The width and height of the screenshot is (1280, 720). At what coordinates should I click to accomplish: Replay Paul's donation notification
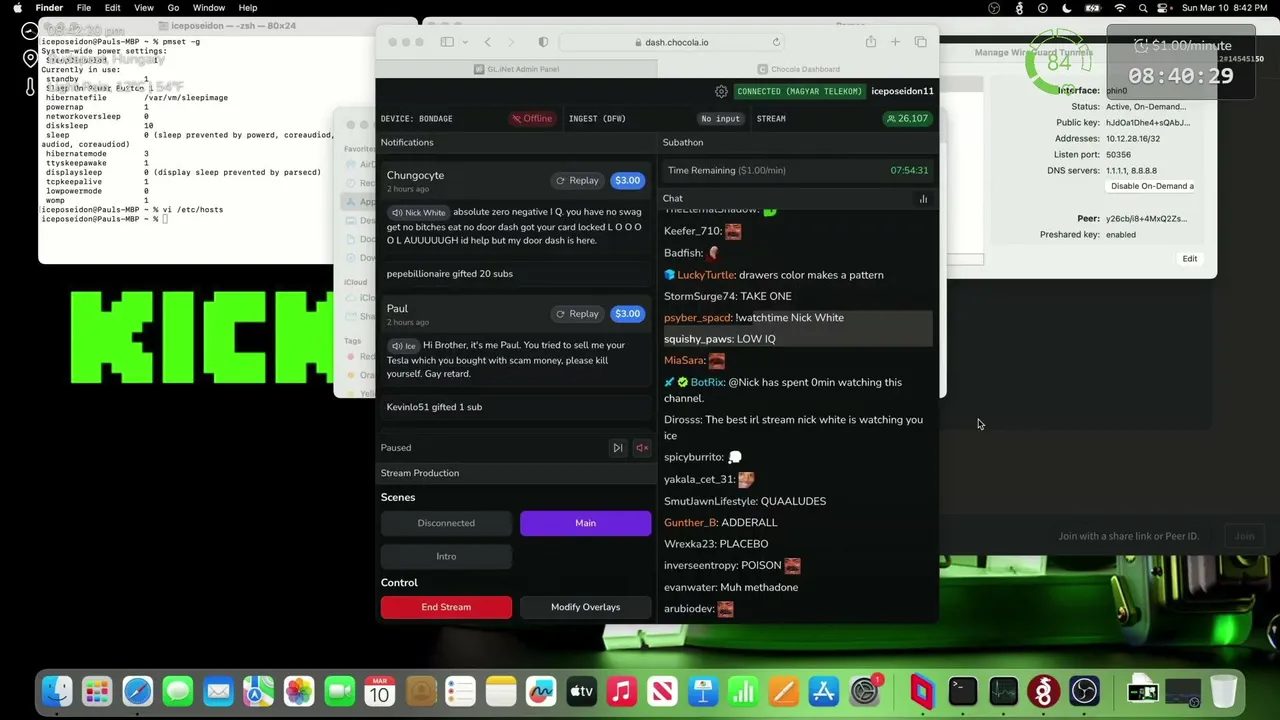[x=577, y=314]
